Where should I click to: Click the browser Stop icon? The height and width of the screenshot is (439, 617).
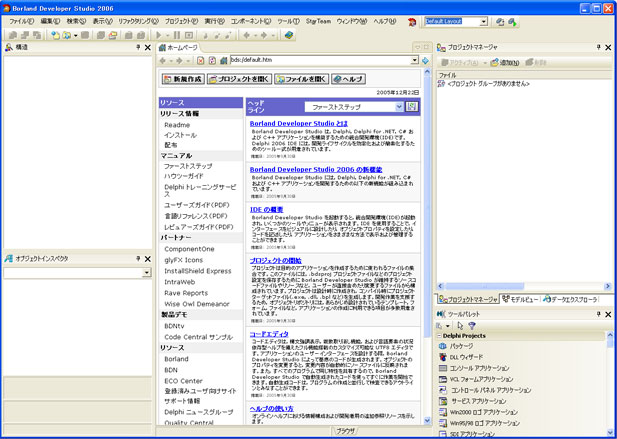[x=201, y=61]
